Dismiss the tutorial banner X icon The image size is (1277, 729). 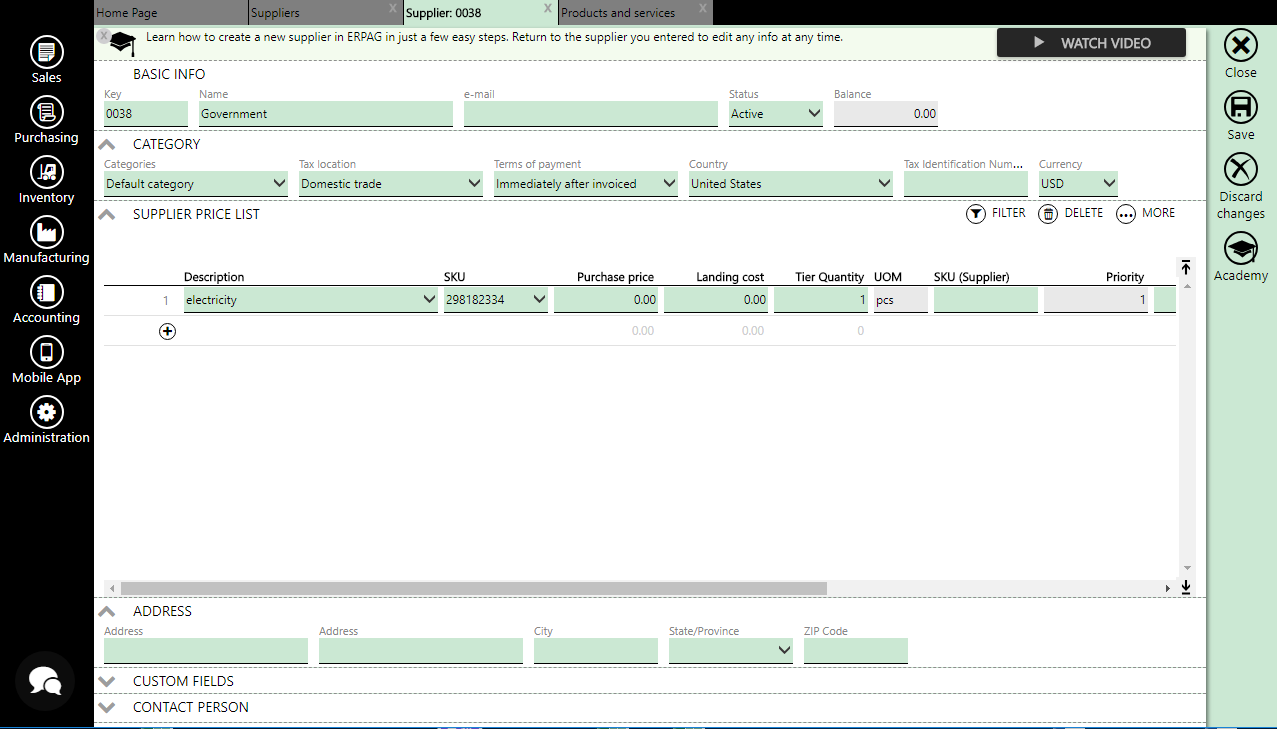point(103,35)
